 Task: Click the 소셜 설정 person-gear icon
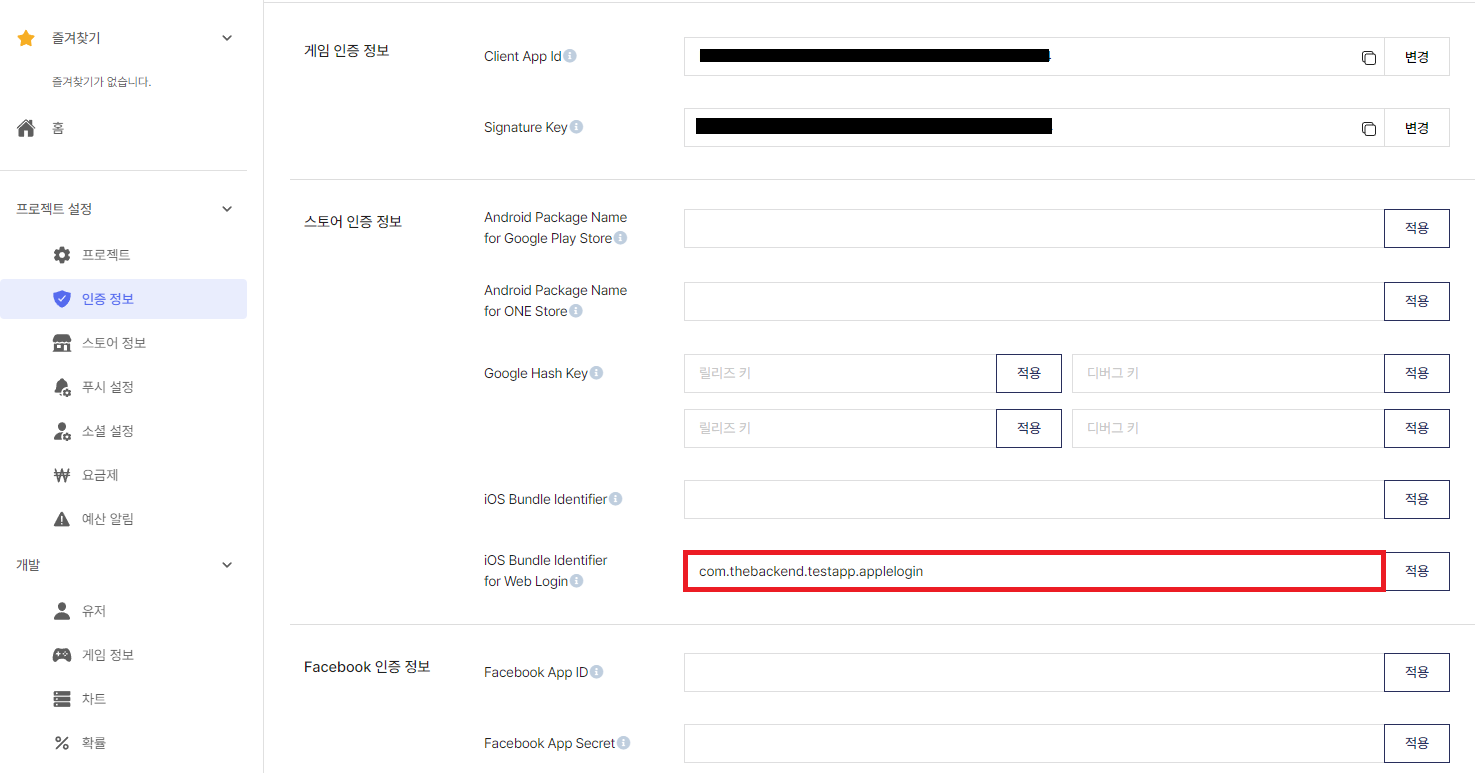(x=62, y=431)
